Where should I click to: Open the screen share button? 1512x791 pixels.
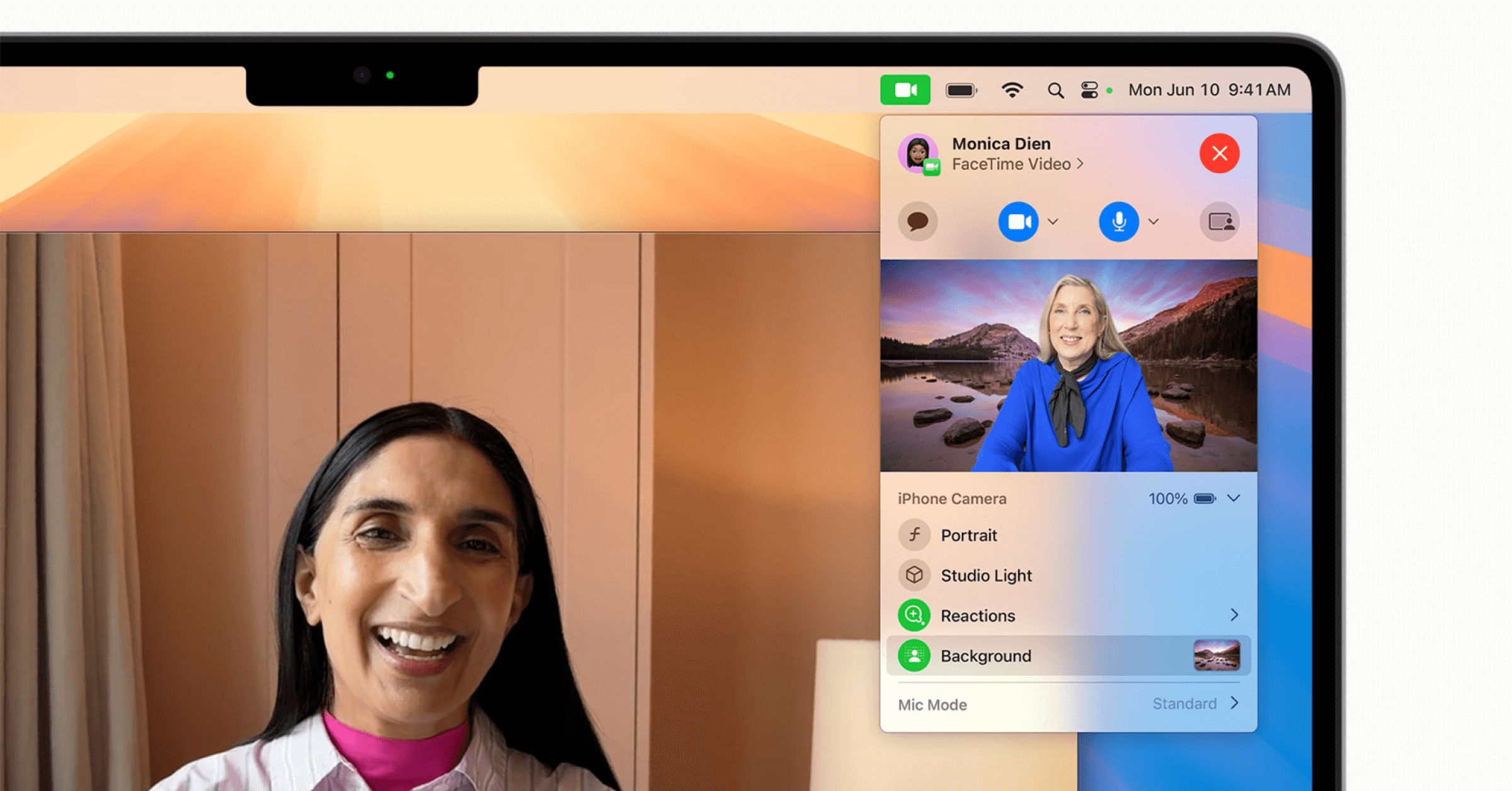(1220, 222)
